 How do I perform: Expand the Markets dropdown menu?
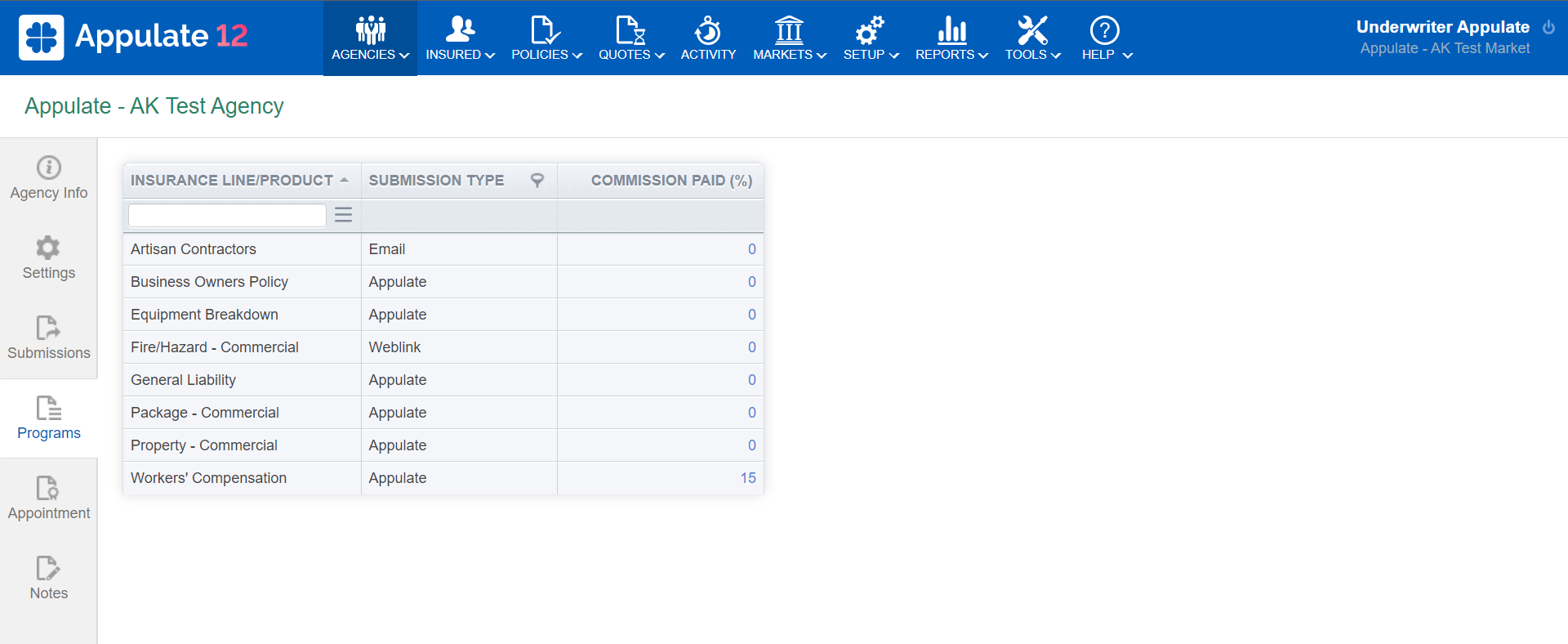789,38
